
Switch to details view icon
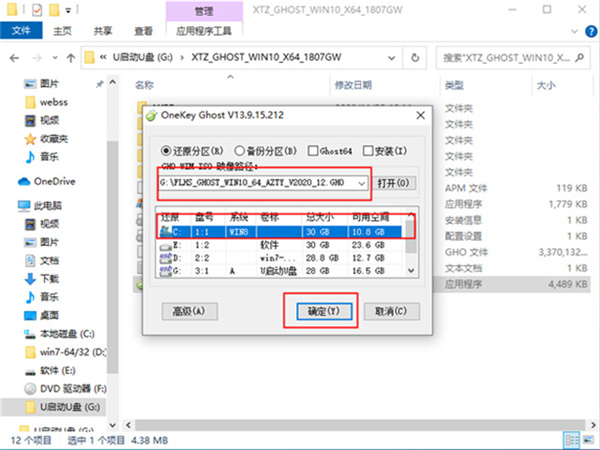coord(572,440)
